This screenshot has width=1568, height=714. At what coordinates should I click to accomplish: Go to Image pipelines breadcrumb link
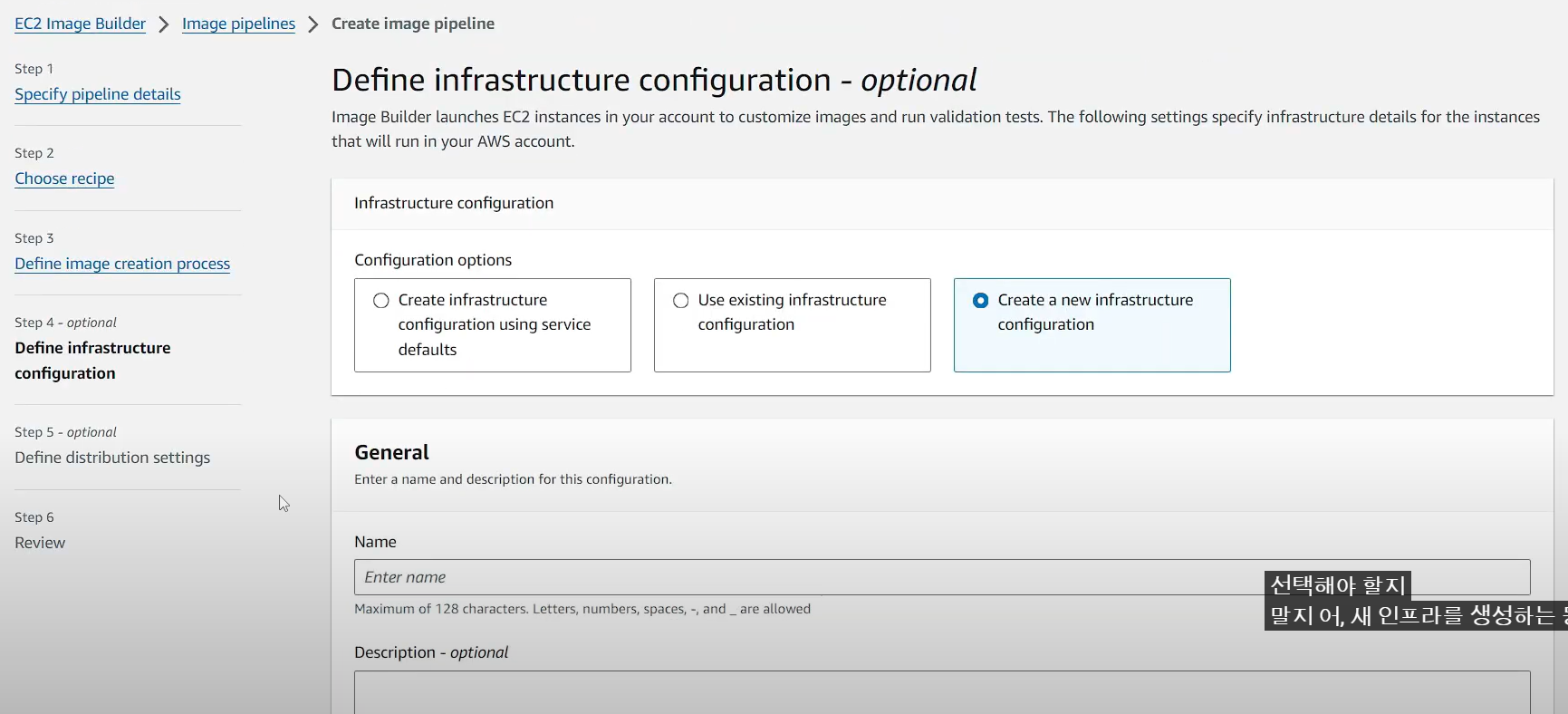pos(238,24)
